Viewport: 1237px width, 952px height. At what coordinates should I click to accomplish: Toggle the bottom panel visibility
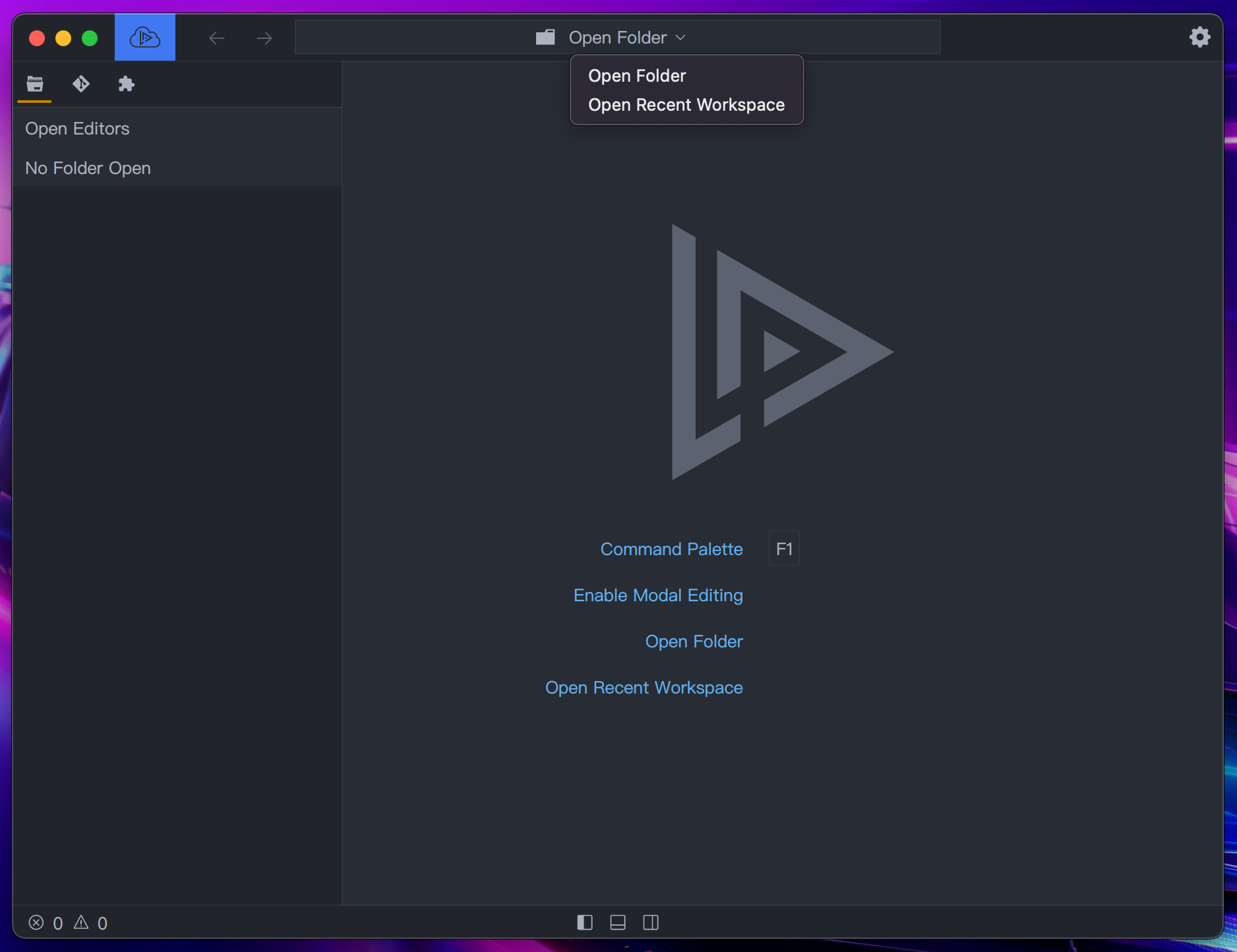(x=617, y=922)
